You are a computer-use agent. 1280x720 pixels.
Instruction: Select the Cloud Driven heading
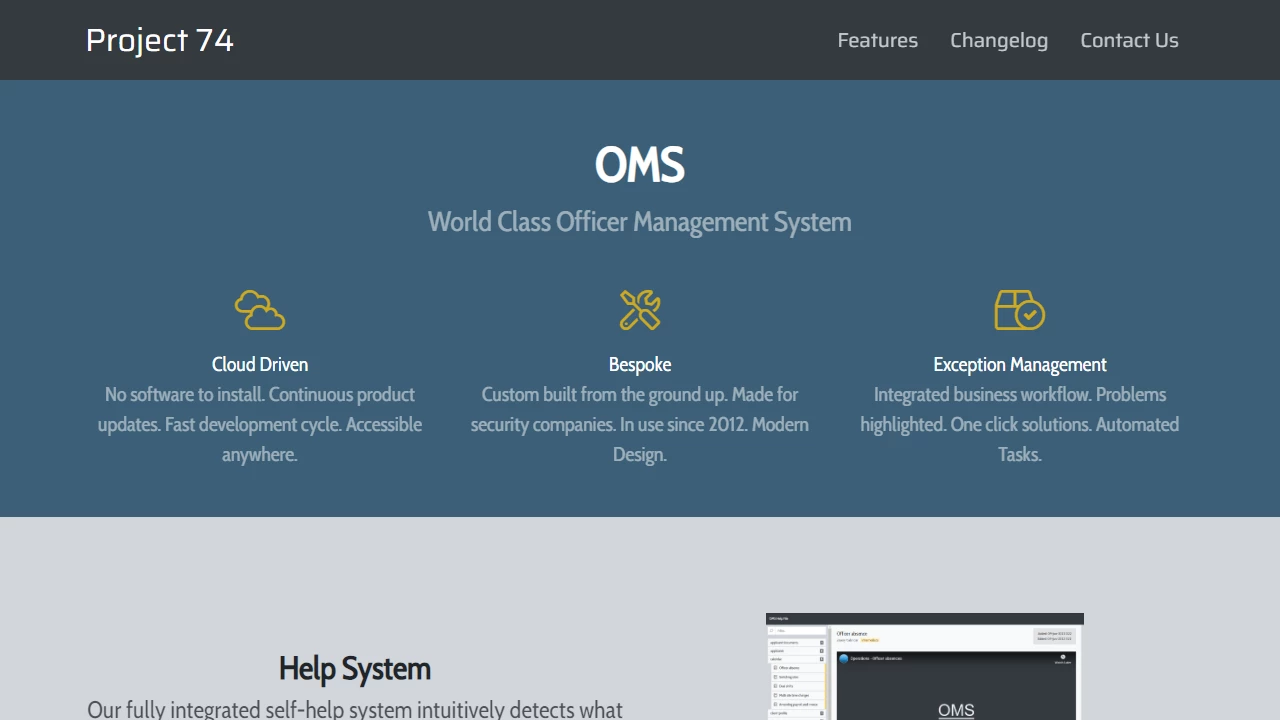(x=260, y=364)
